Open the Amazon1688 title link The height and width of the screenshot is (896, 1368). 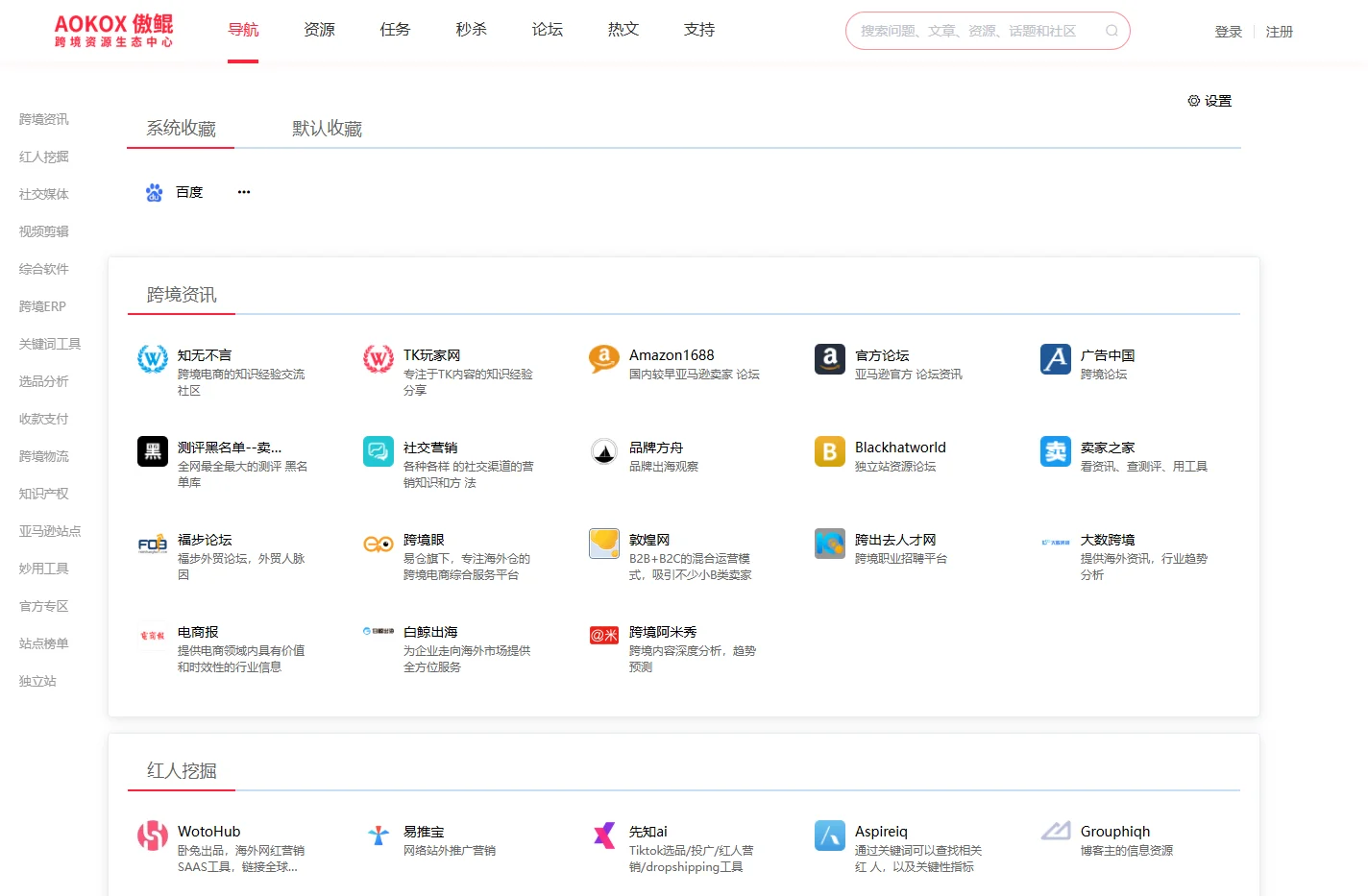[x=672, y=355]
